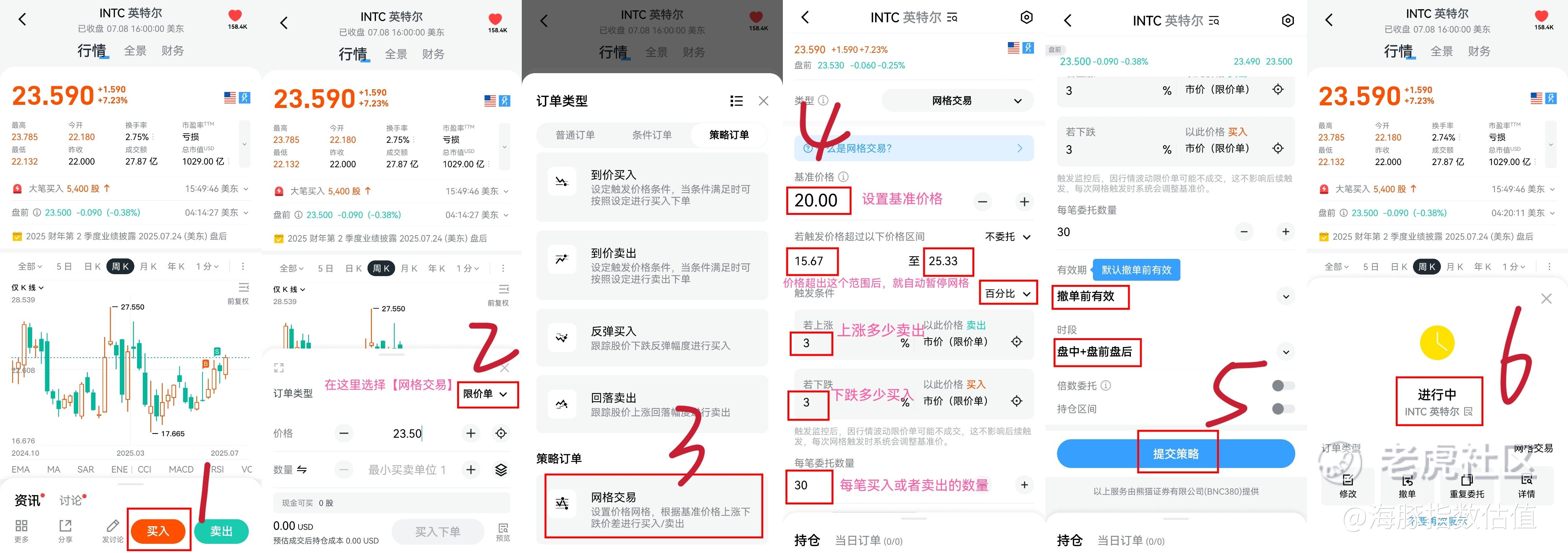Image resolution: width=1568 pixels, height=553 pixels.
Task: Tap the 重复委托 repeat order icon
Action: tap(1467, 480)
